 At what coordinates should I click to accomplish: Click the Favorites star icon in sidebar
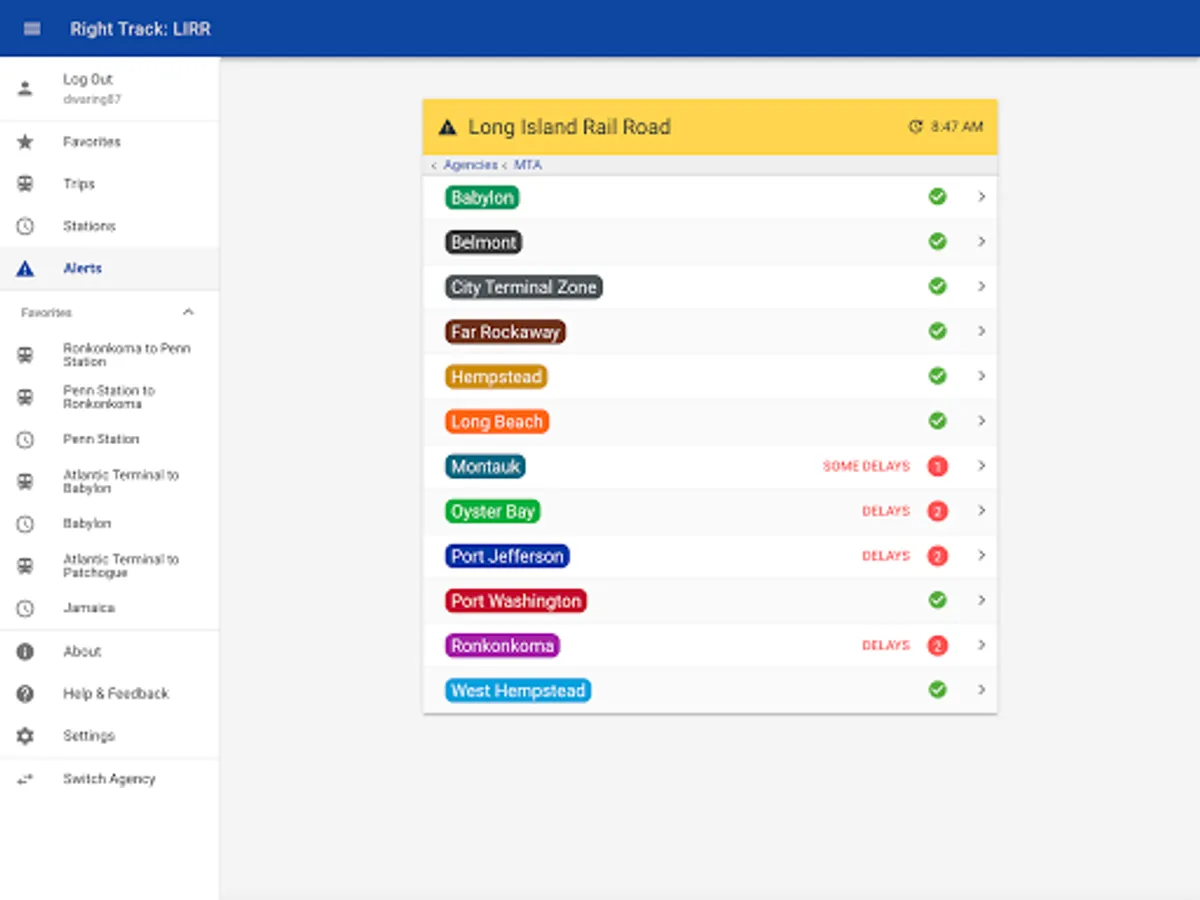pyautogui.click(x=25, y=142)
